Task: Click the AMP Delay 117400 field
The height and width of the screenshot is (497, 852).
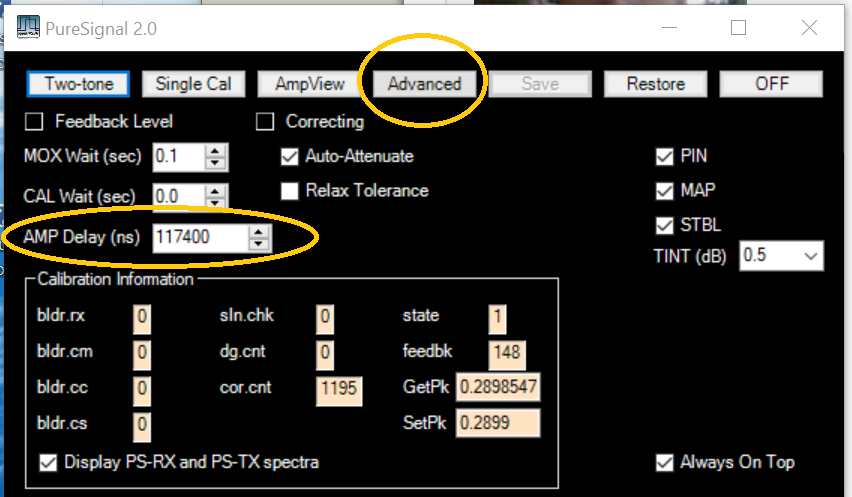Action: coord(201,238)
